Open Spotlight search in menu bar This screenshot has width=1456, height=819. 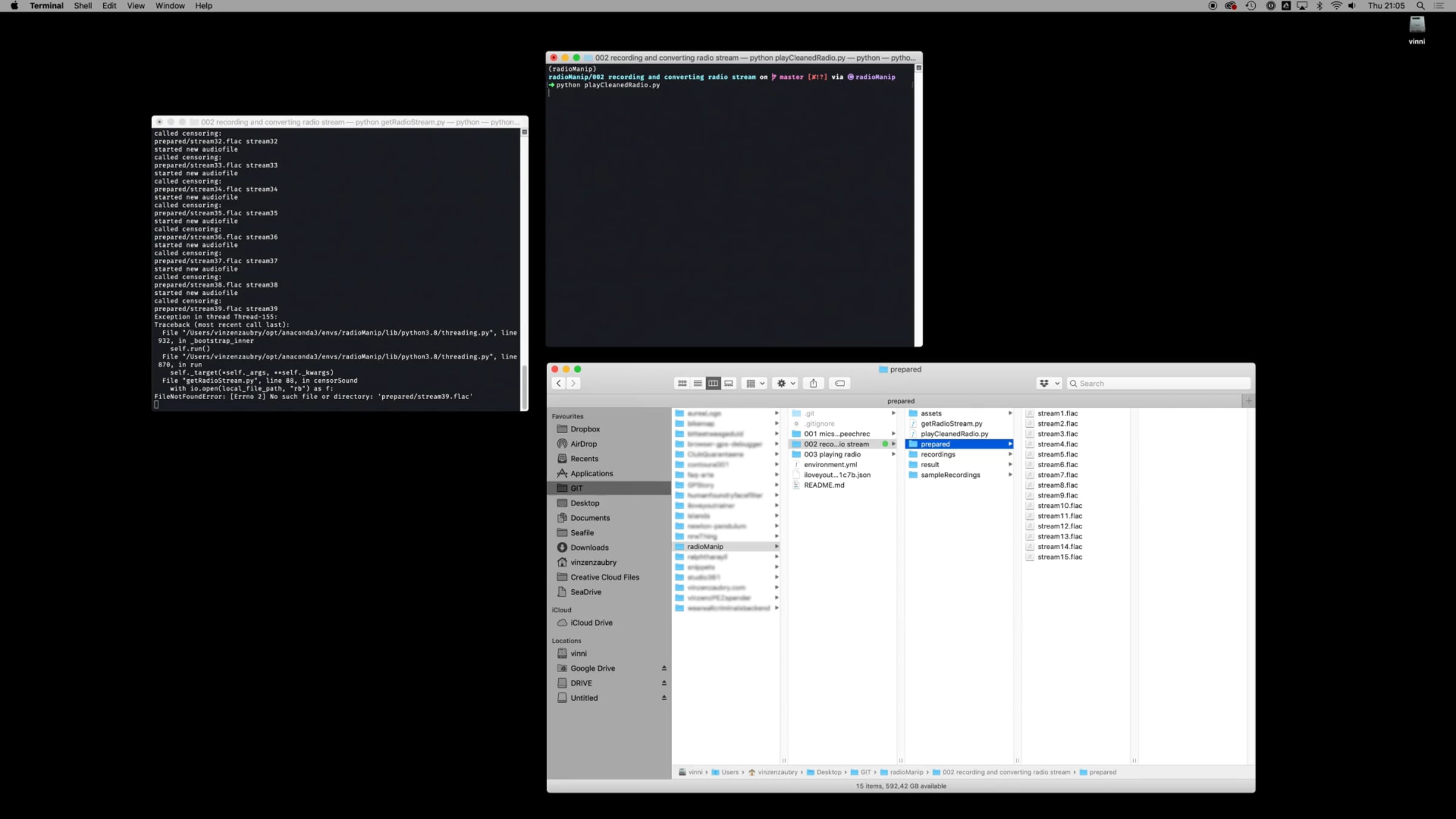point(1420,6)
